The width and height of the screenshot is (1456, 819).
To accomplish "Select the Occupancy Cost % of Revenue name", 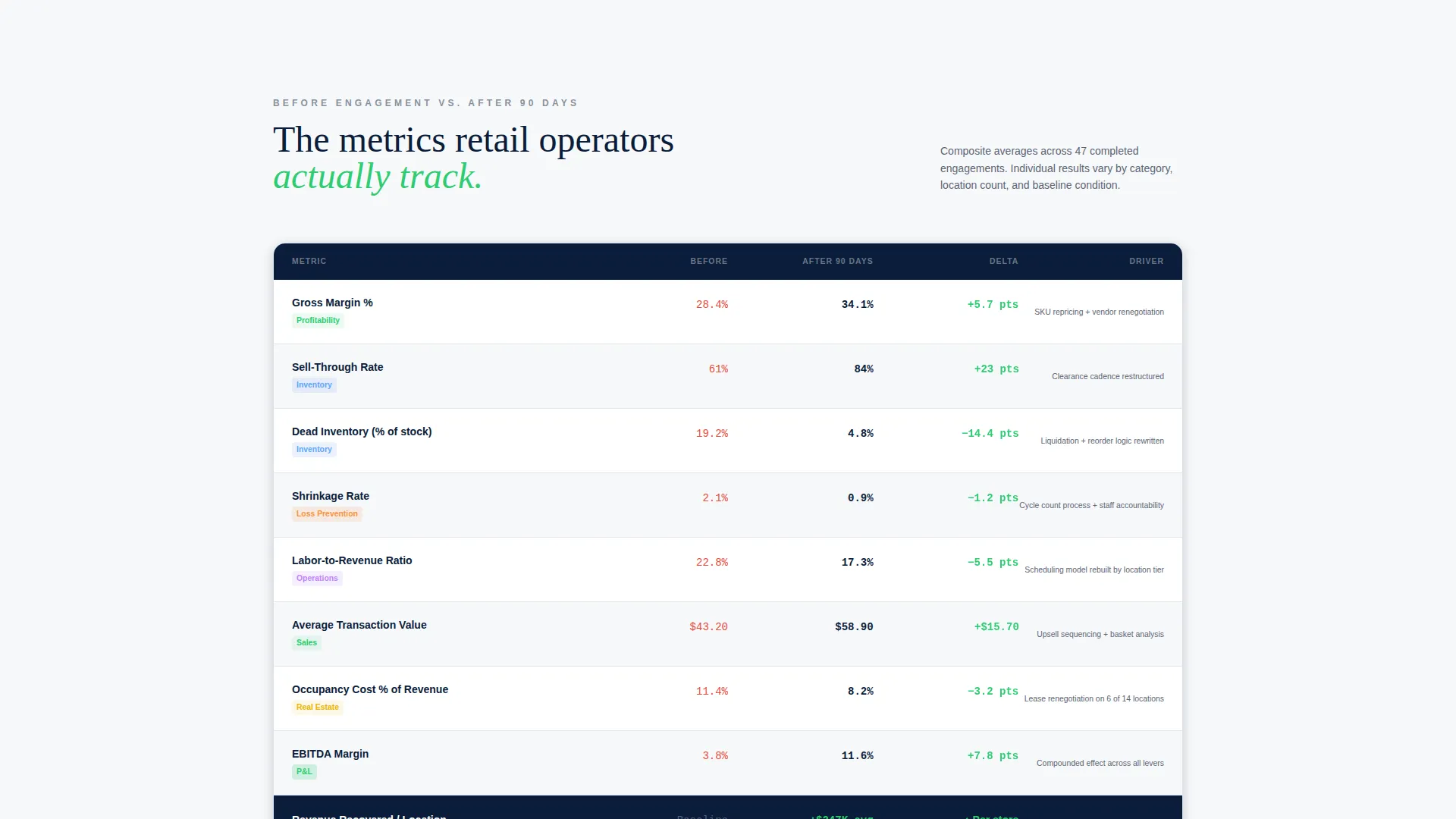I will (x=370, y=689).
